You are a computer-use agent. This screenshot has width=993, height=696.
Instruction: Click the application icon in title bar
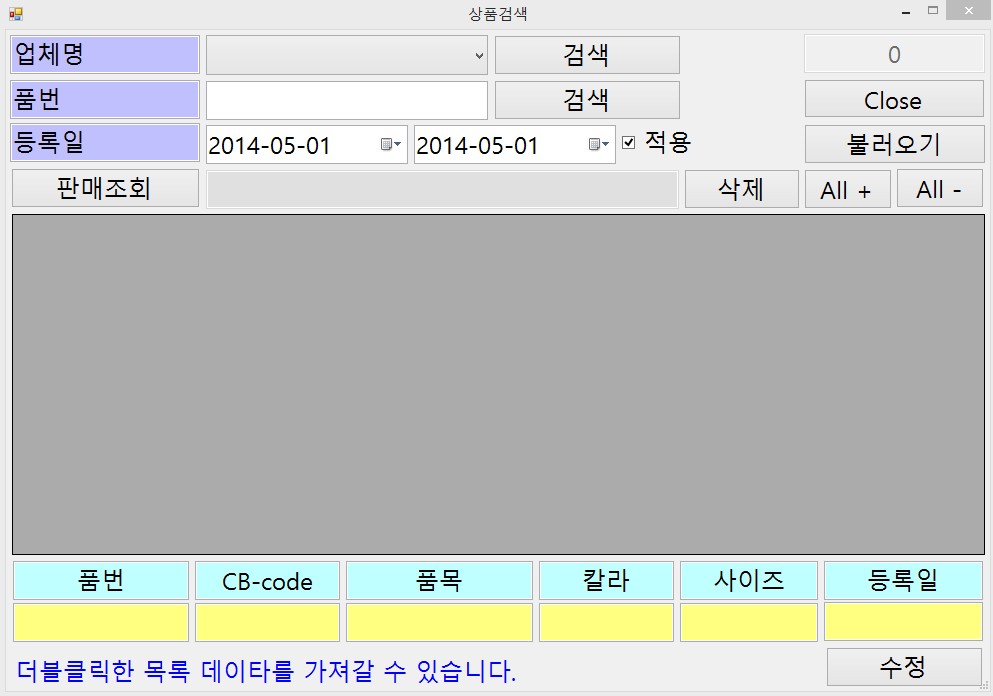pos(16,13)
